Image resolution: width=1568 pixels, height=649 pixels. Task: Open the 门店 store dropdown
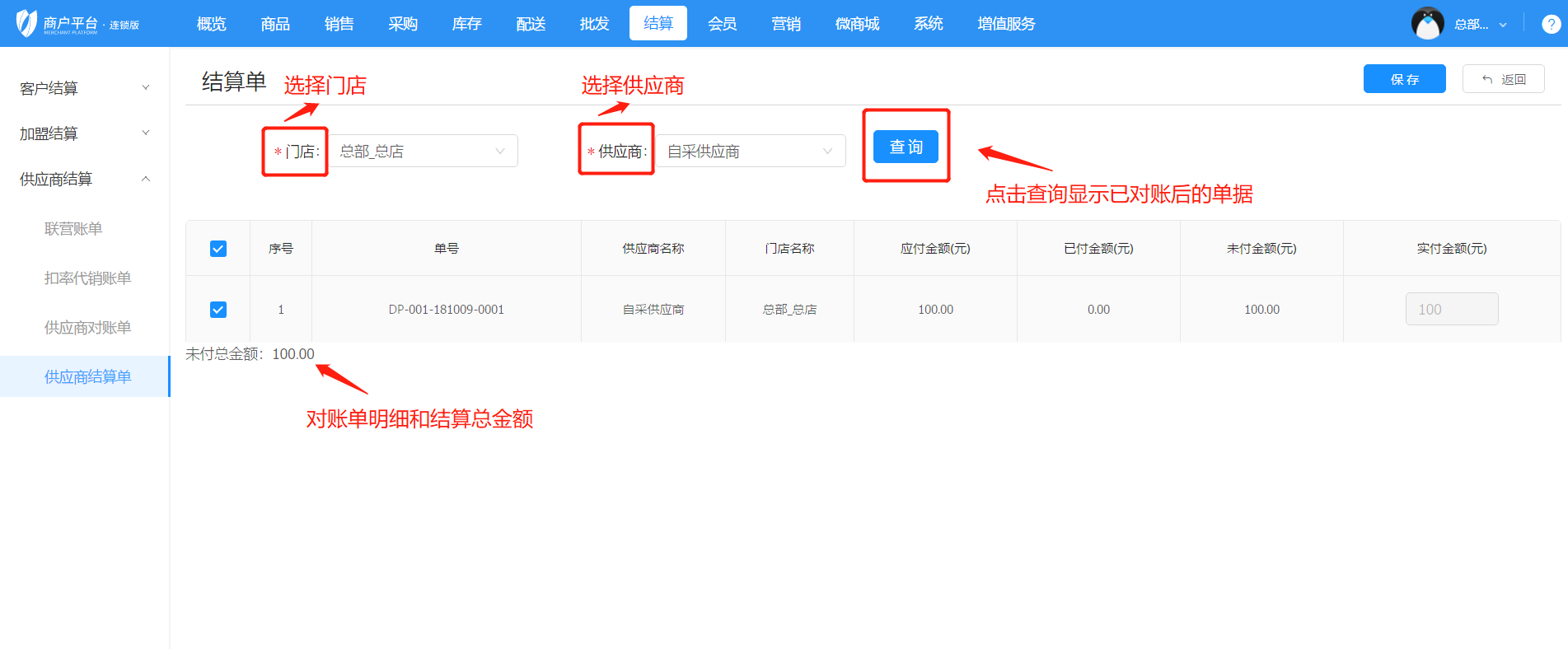pyautogui.click(x=423, y=152)
